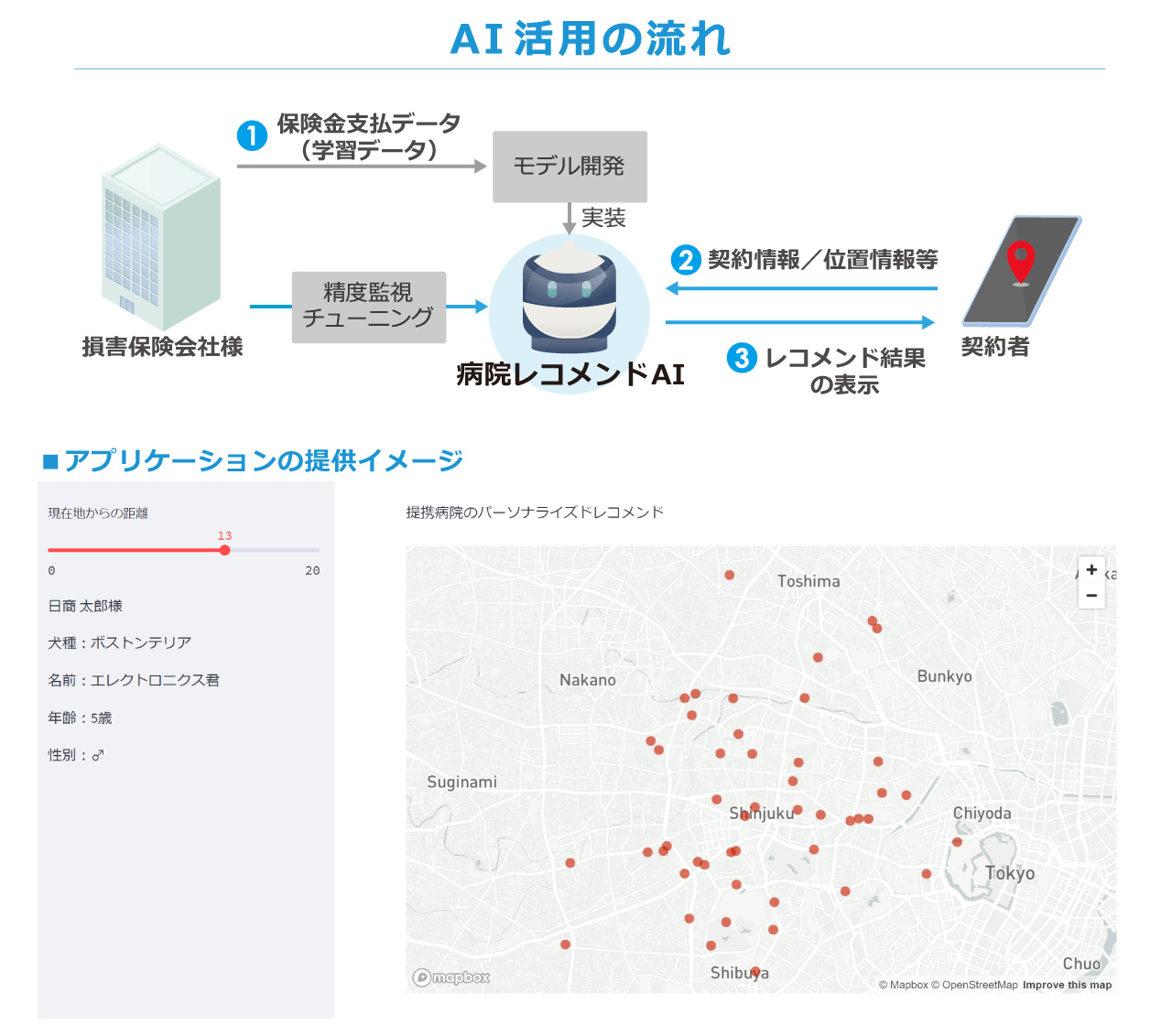Click the distance slider handle at 13
This screenshot has height=1036, width=1172.
pyautogui.click(x=225, y=550)
